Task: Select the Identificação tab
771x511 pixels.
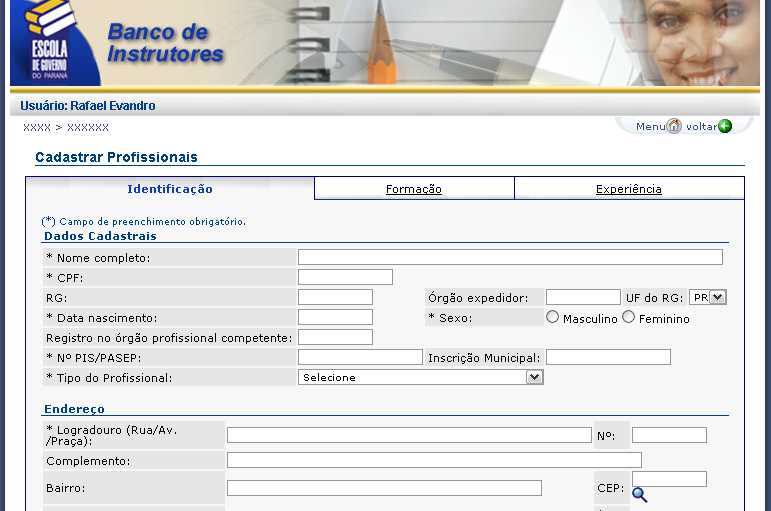Action: click(x=170, y=189)
